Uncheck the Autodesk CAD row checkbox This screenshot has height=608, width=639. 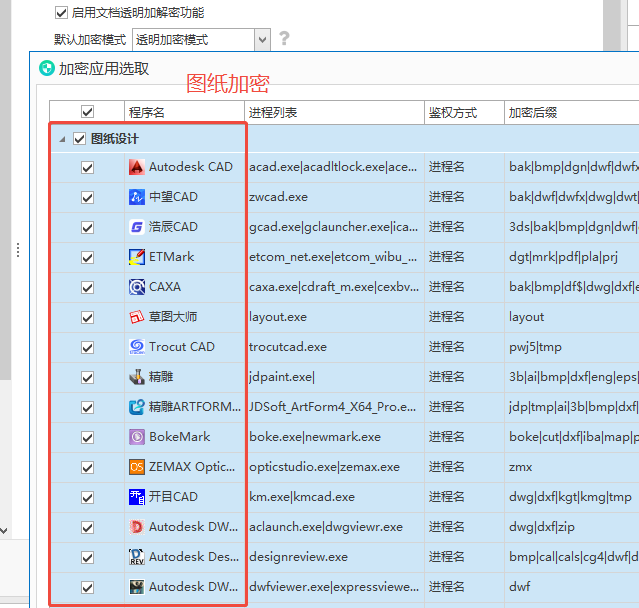(87, 167)
